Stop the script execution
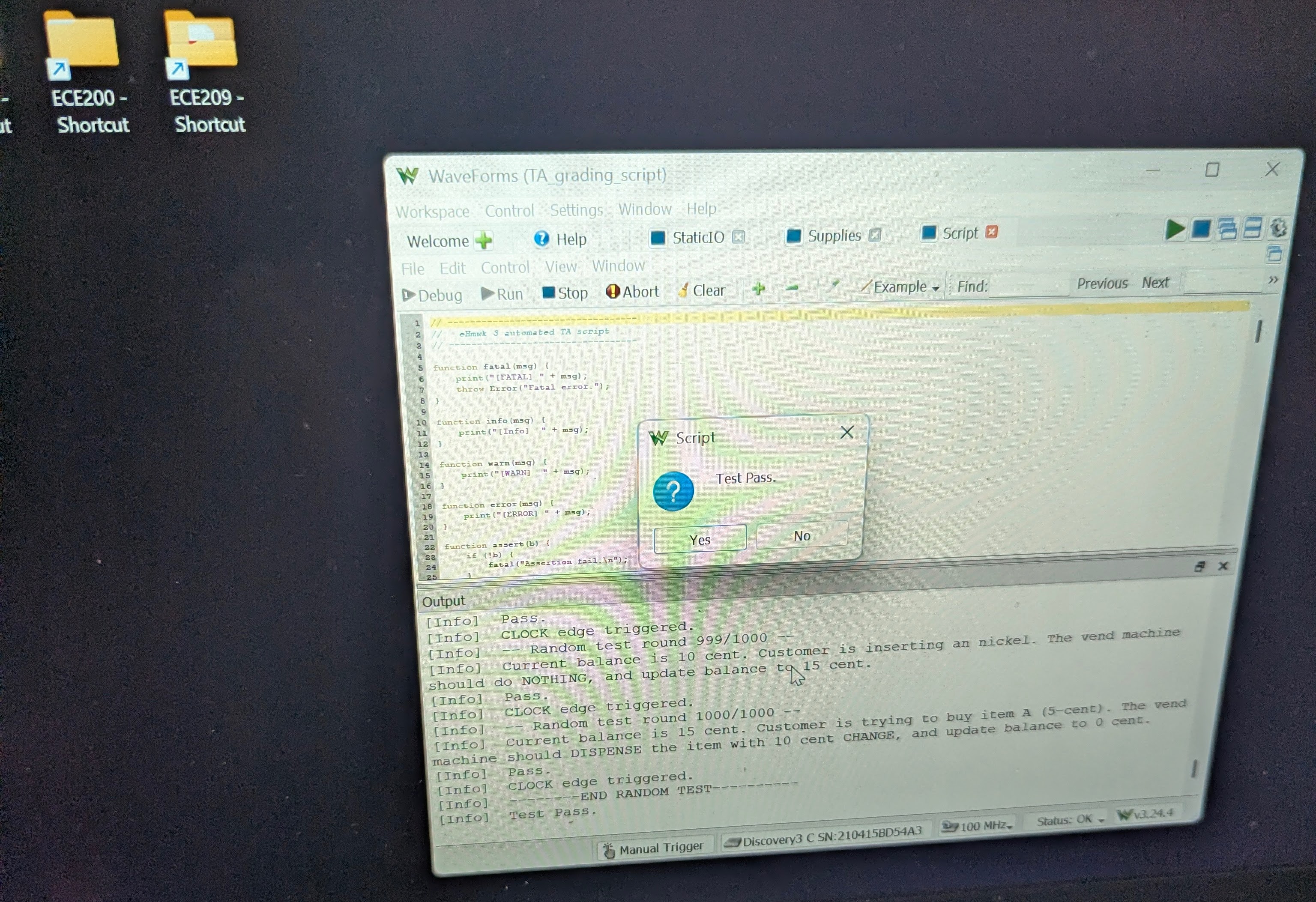This screenshot has width=1316, height=902. [565, 293]
